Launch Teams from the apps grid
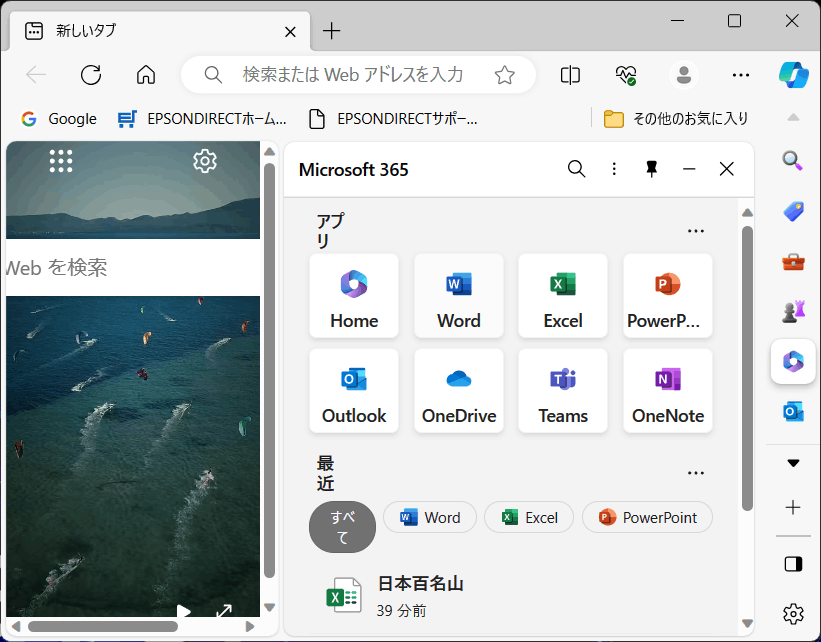 563,391
